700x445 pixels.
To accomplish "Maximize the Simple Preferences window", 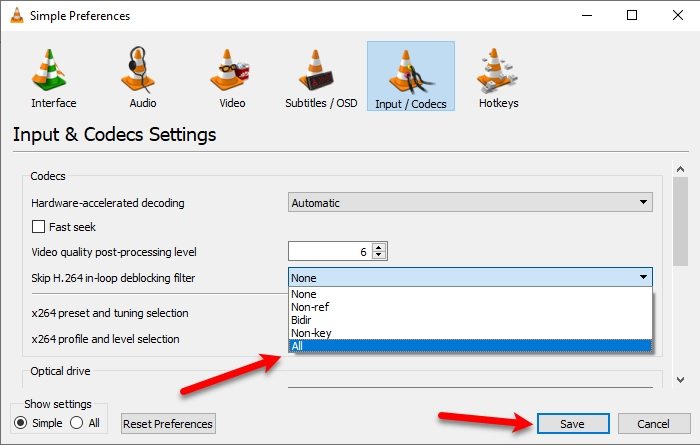I will pyautogui.click(x=632, y=16).
